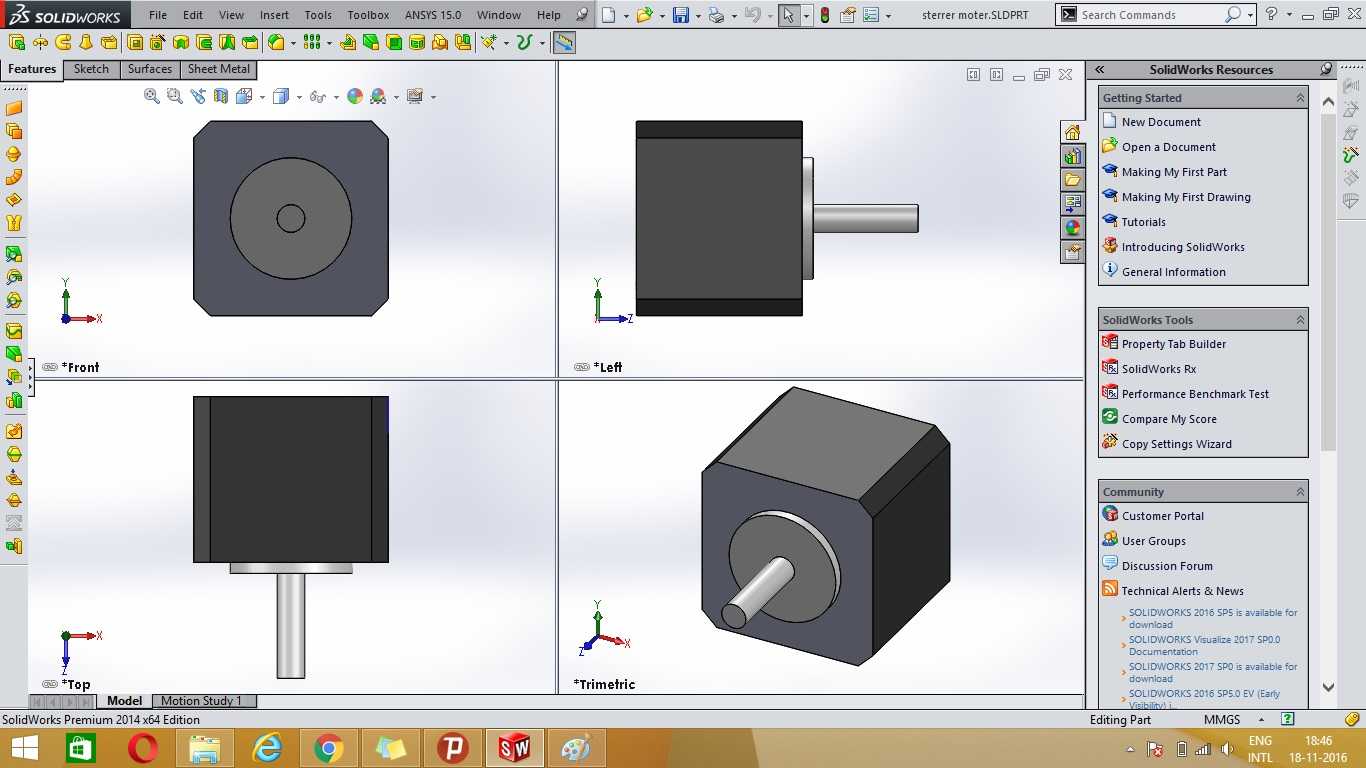Click the Instant3D ruler icon
The width and height of the screenshot is (1366, 768).
click(x=565, y=42)
